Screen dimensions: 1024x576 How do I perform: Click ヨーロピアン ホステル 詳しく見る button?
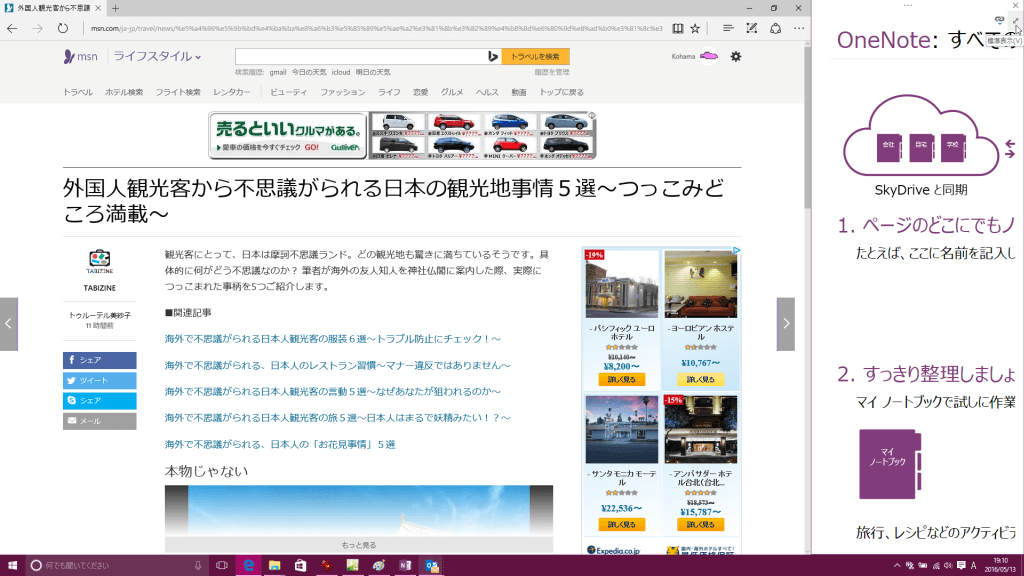[x=700, y=379]
